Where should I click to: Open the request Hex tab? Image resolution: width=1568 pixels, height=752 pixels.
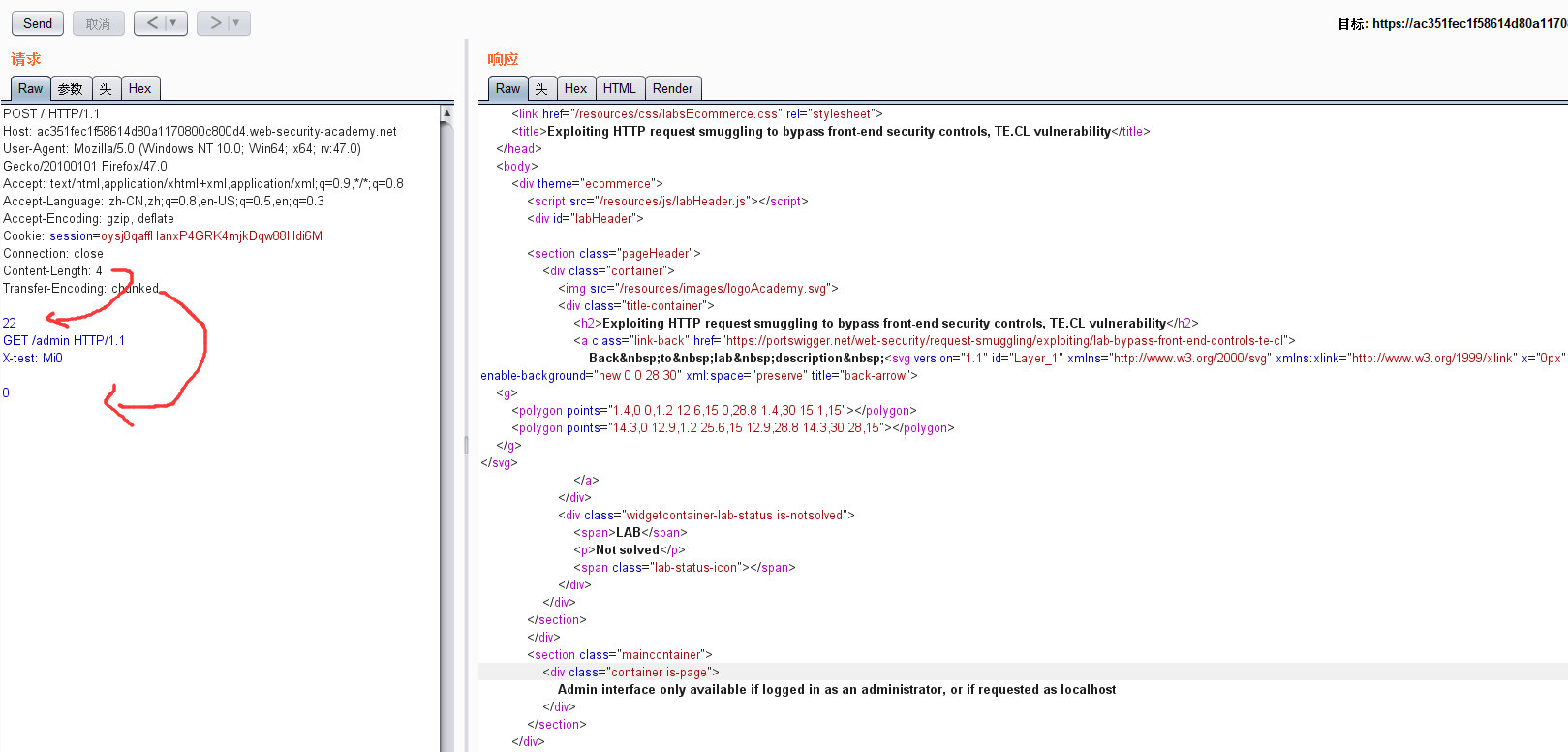pos(139,88)
